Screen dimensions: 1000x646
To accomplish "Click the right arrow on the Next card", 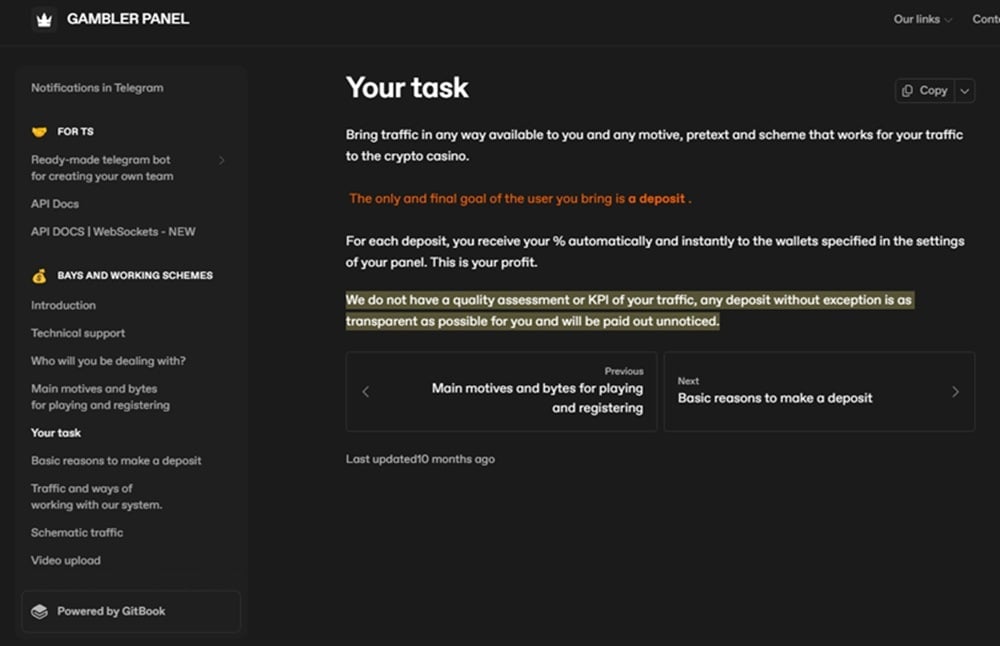I will coord(957,391).
